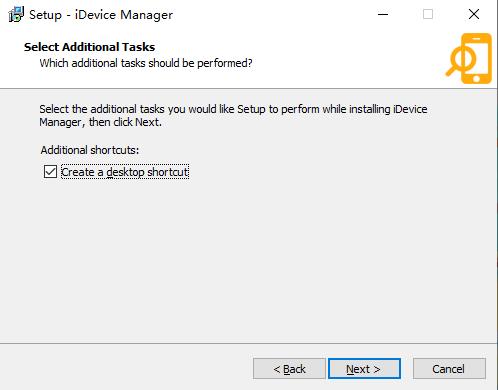This screenshot has height=390, width=498.
Task: Click the magnifying glass in the orange logo
Action: pyautogui.click(x=460, y=62)
